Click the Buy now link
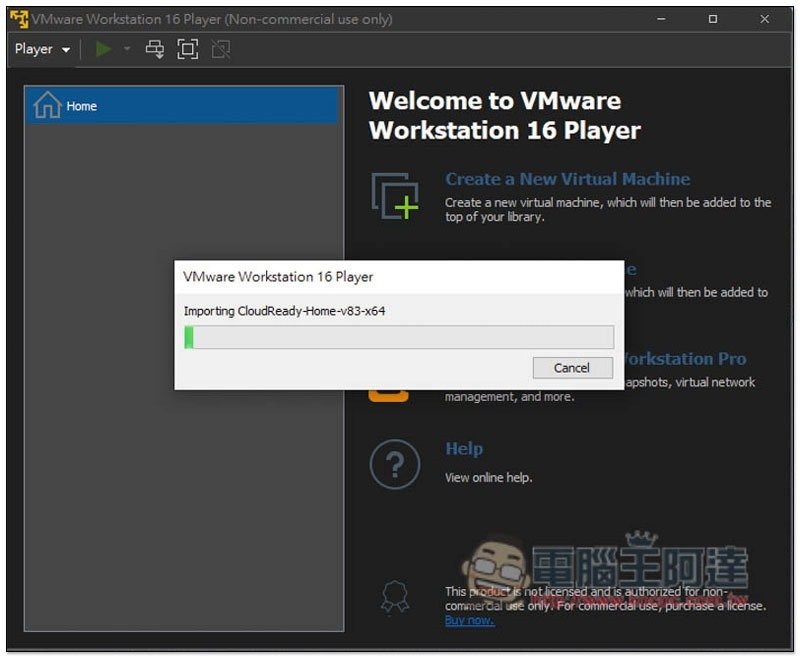This screenshot has height=659, width=800. (x=469, y=621)
